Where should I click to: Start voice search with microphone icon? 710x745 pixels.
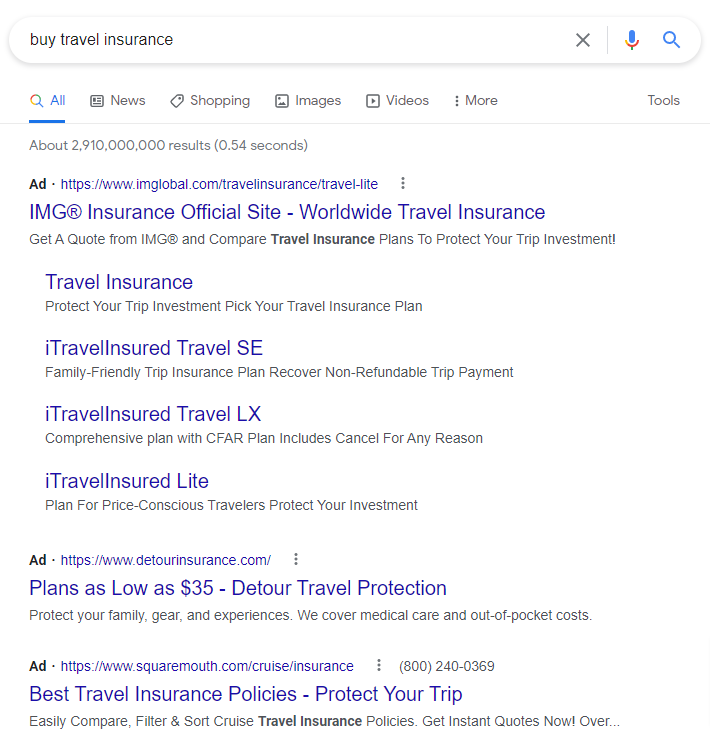pyautogui.click(x=632, y=40)
